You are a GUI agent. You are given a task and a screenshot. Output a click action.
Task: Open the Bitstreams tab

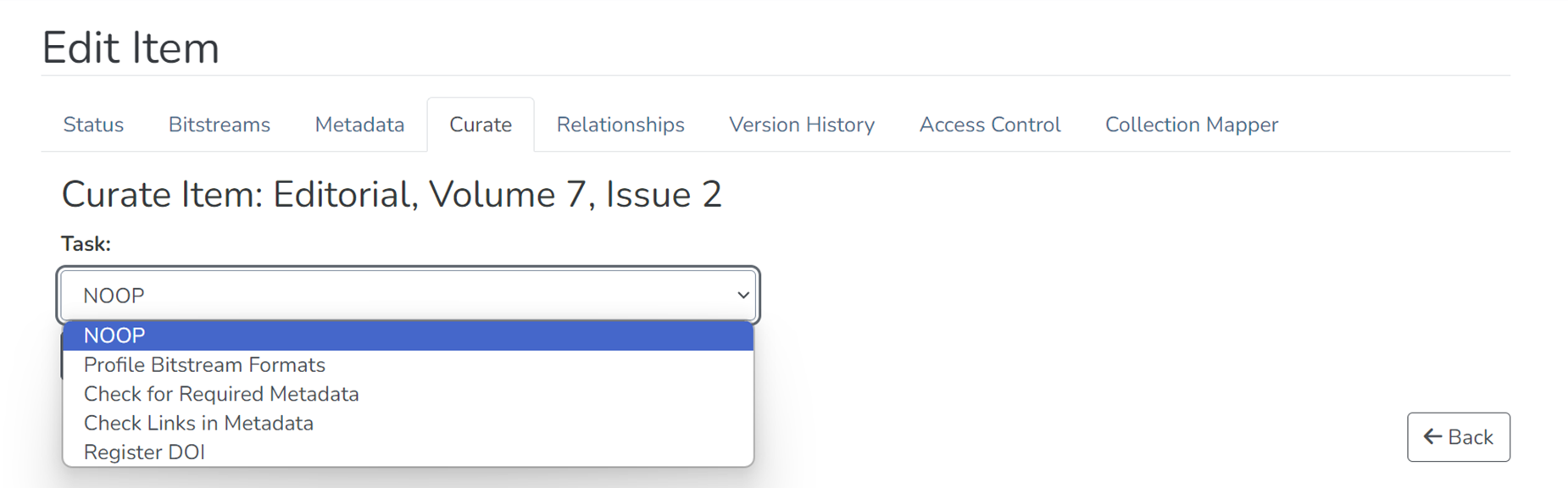[219, 125]
